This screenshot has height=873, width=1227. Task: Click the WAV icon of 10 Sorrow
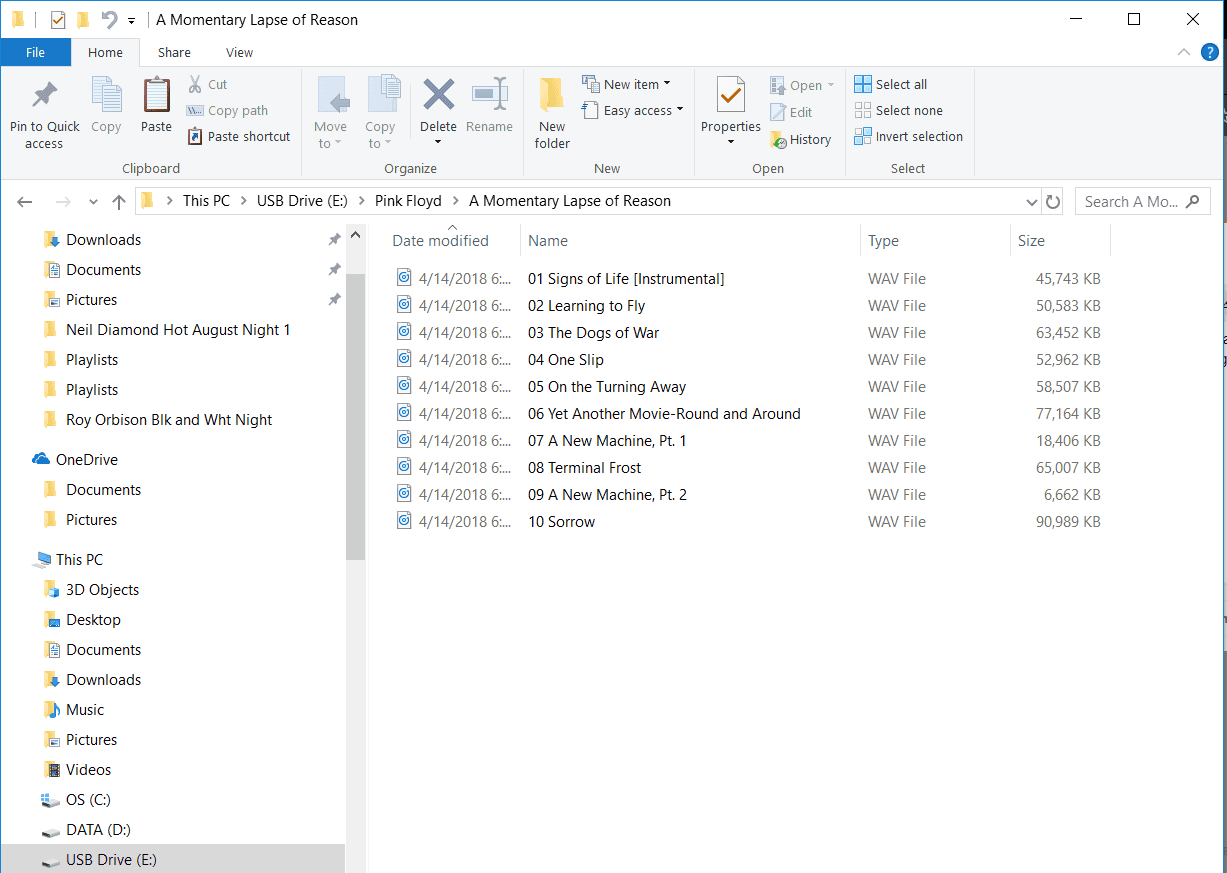click(404, 520)
